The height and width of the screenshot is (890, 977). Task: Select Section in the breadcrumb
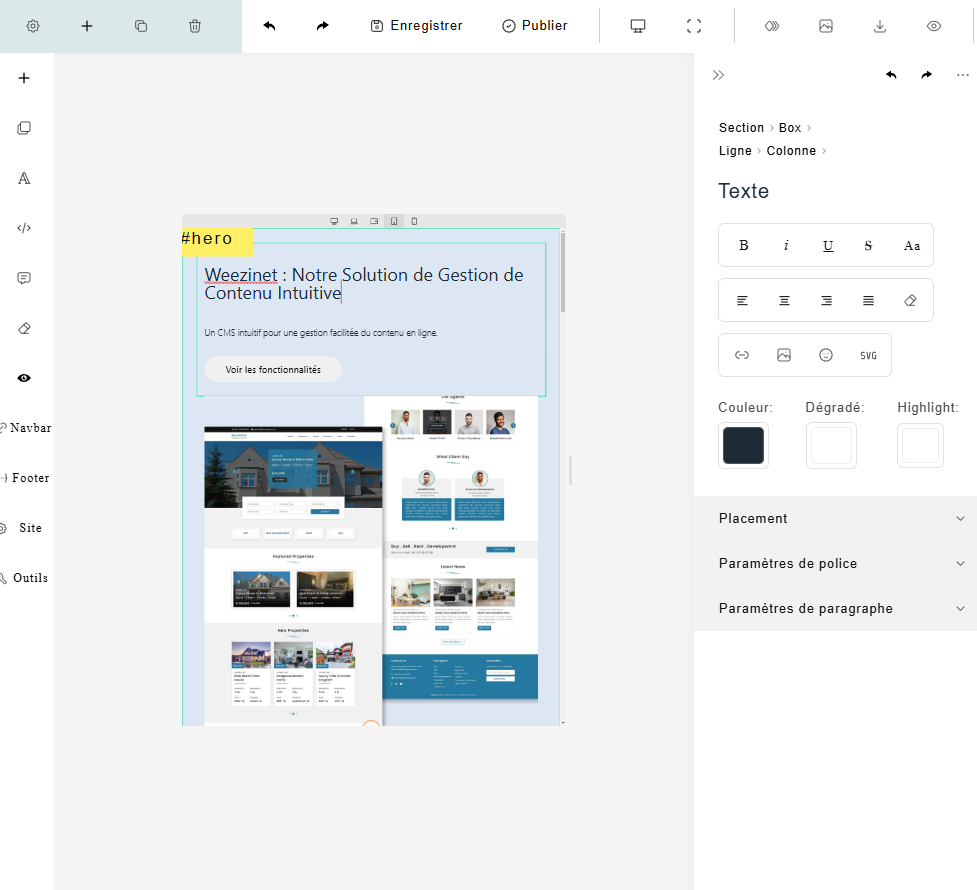(741, 128)
